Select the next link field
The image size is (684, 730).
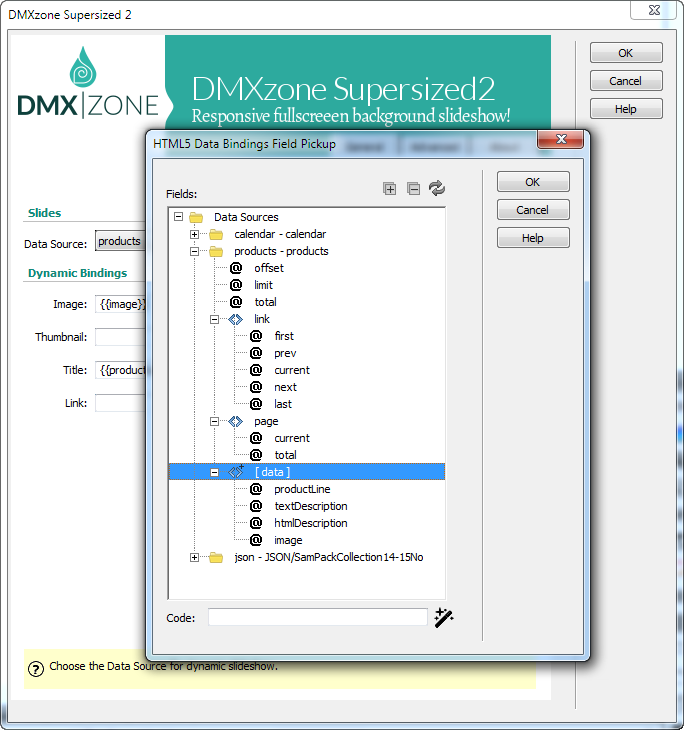(285, 387)
